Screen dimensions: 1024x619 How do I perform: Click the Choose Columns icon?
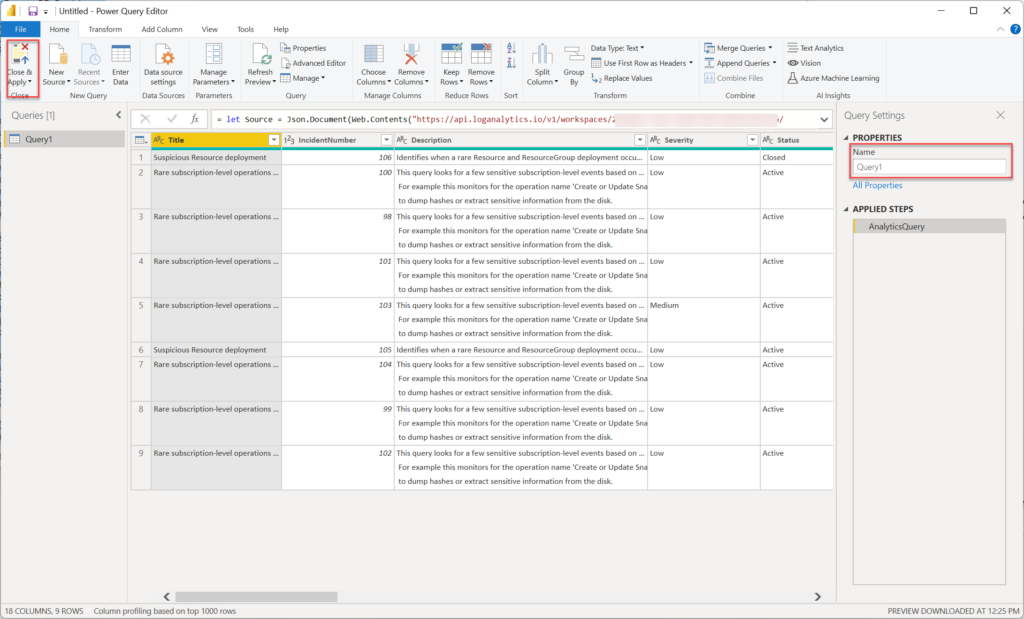[x=374, y=54]
